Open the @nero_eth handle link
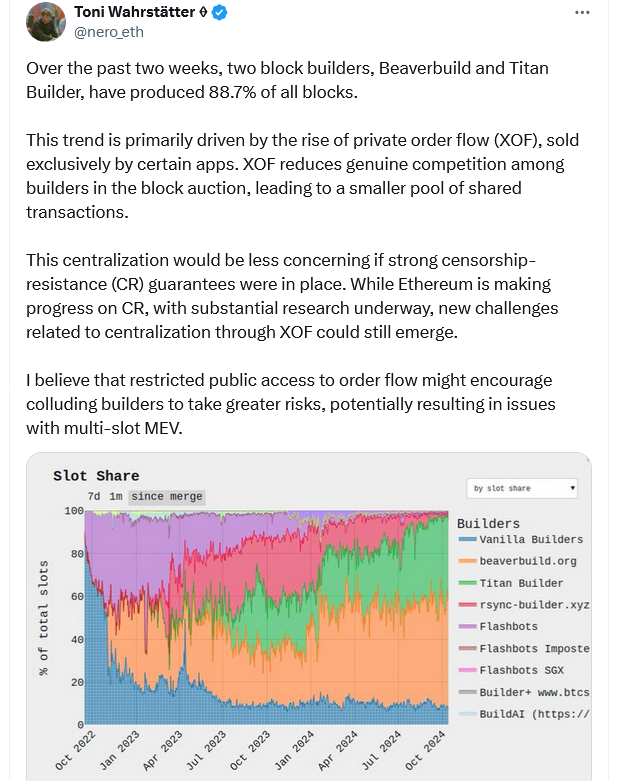 (x=109, y=32)
